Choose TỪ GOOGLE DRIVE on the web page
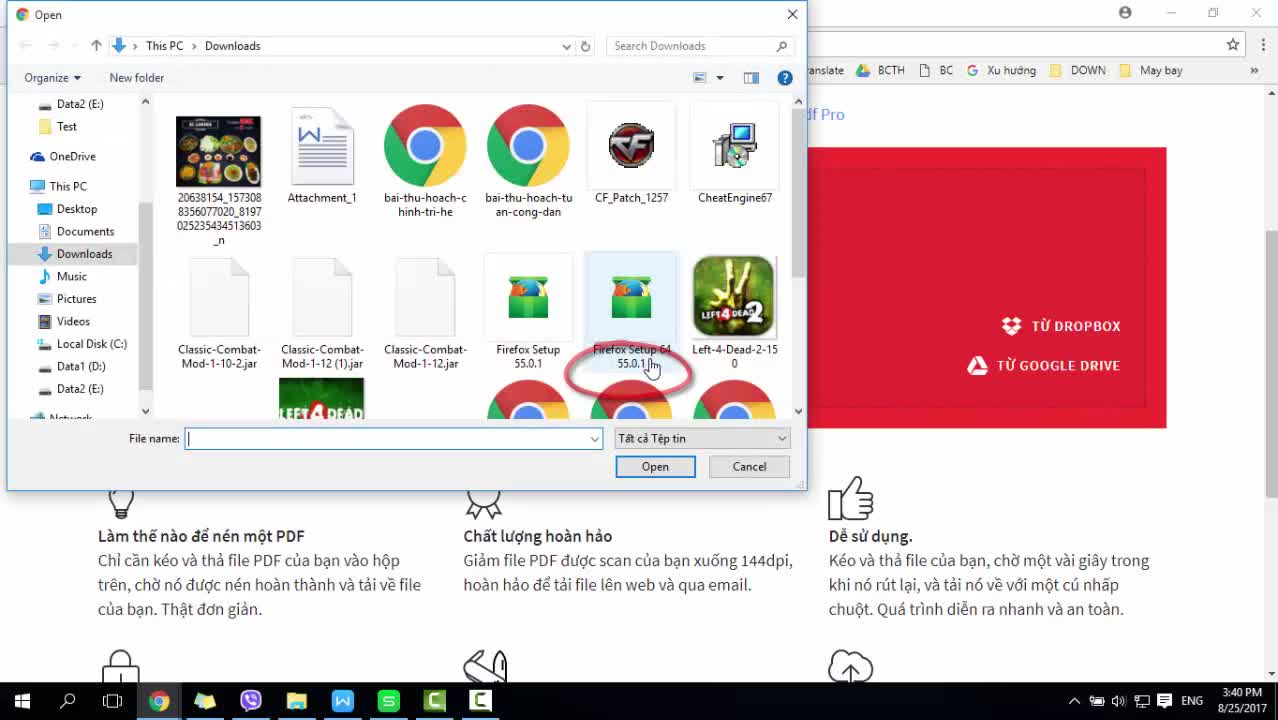 click(1043, 366)
